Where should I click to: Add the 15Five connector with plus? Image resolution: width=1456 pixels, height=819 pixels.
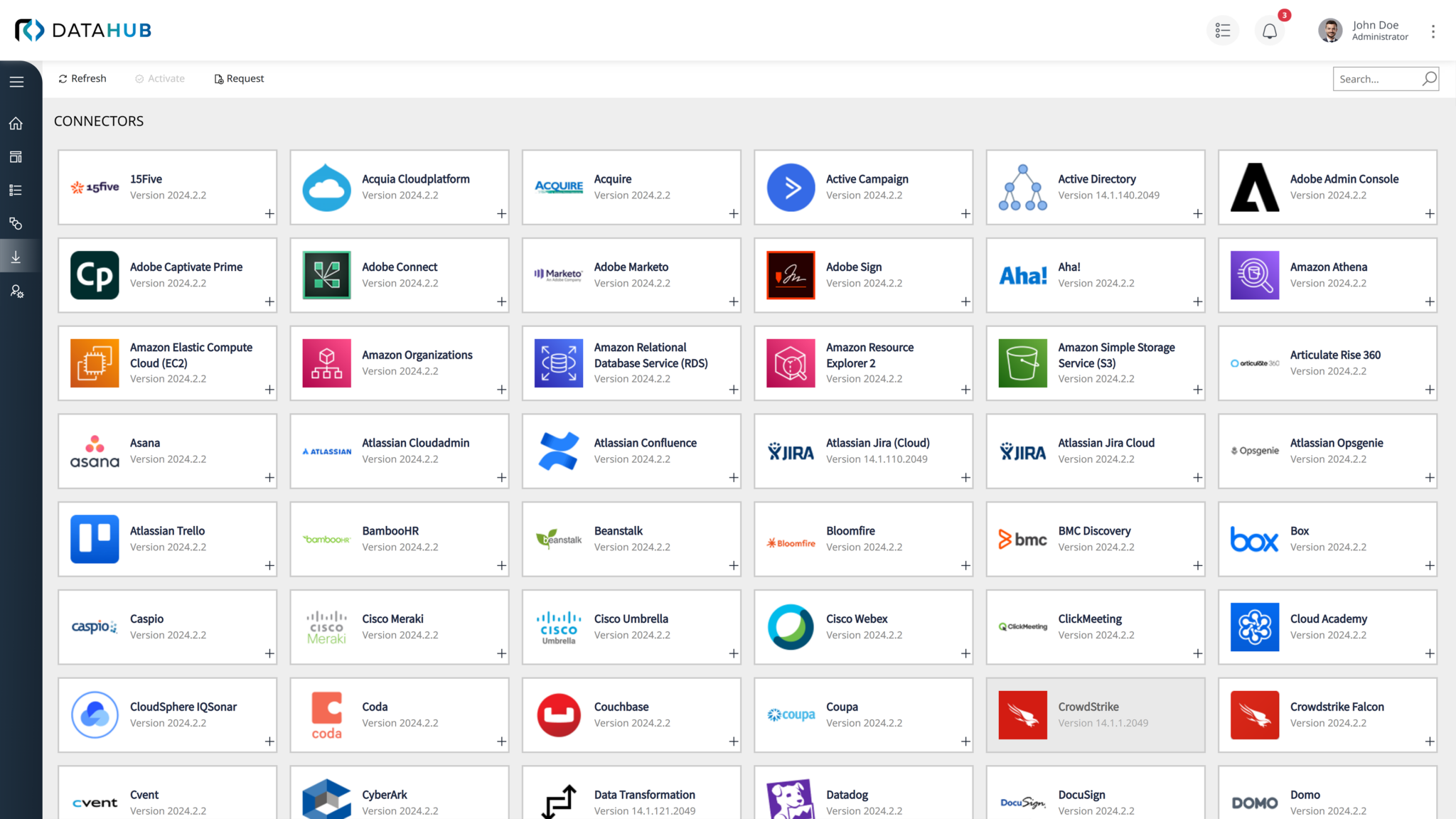(x=269, y=214)
